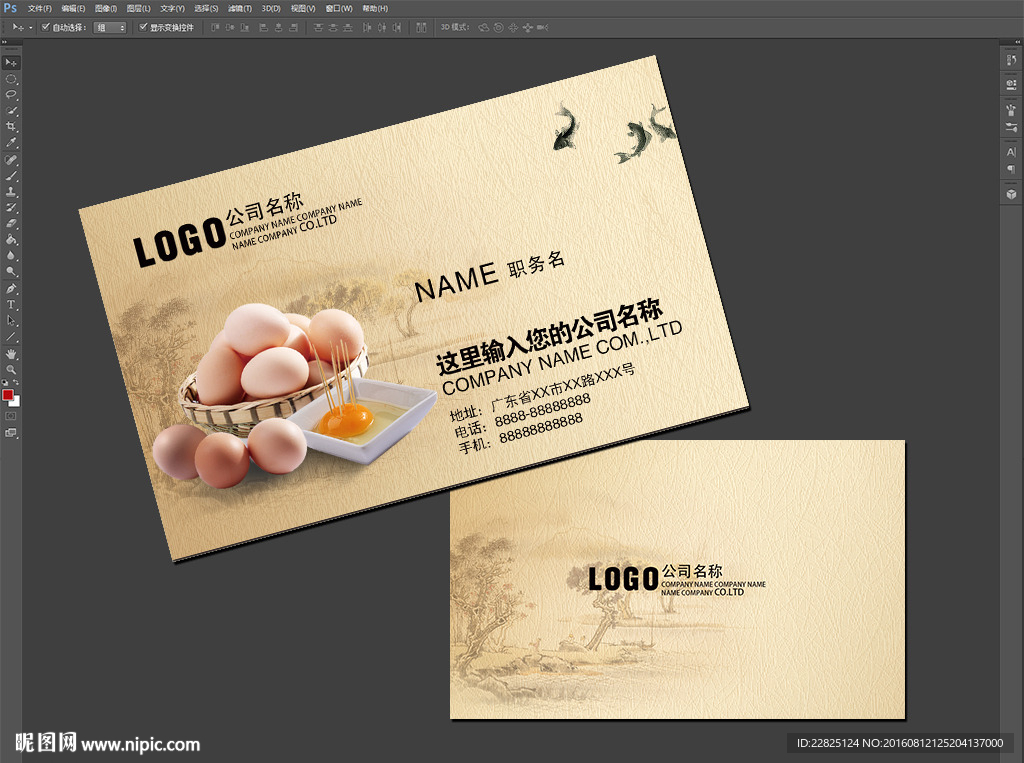Image resolution: width=1024 pixels, height=763 pixels.
Task: Select the Dodge tool
Action: coord(11,271)
